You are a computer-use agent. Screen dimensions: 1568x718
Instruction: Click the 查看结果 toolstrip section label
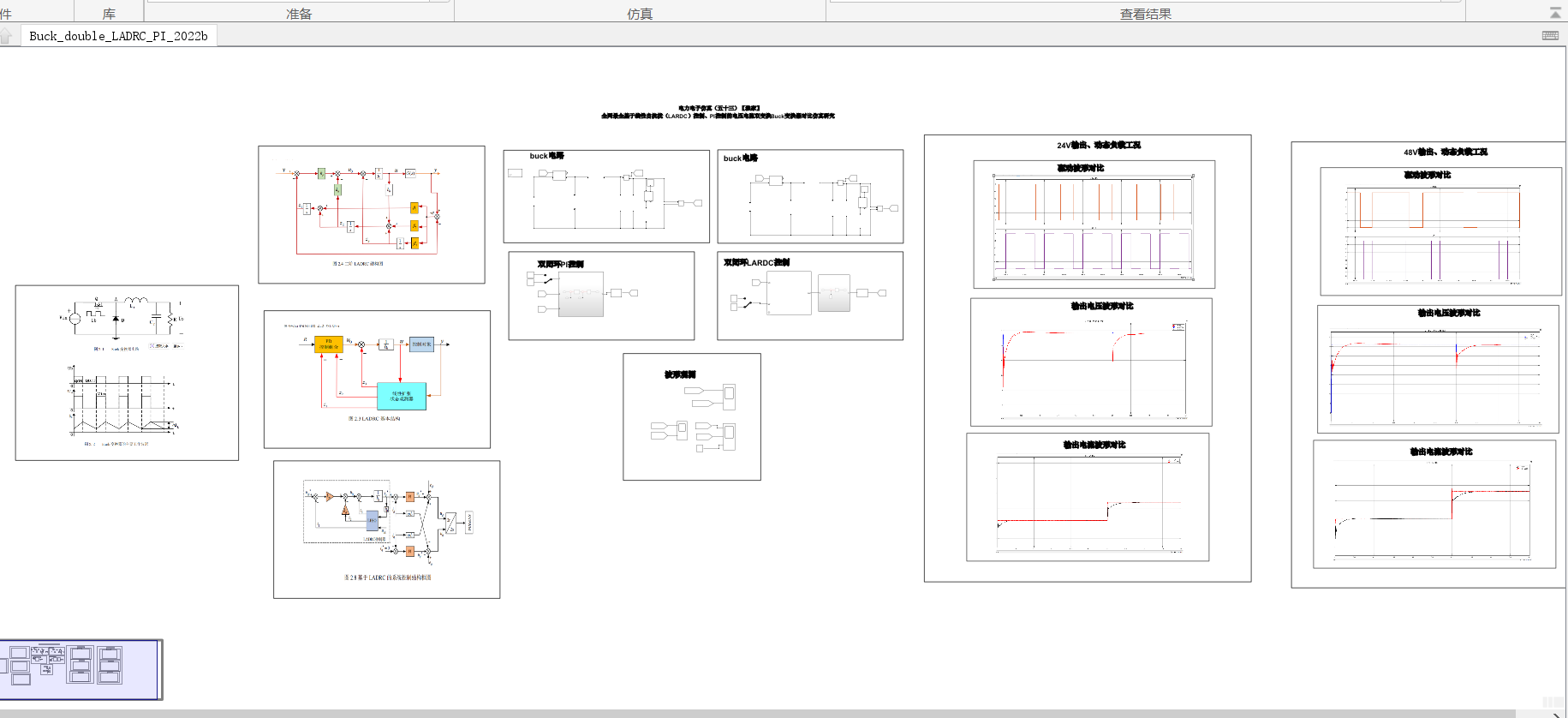[x=1145, y=14]
